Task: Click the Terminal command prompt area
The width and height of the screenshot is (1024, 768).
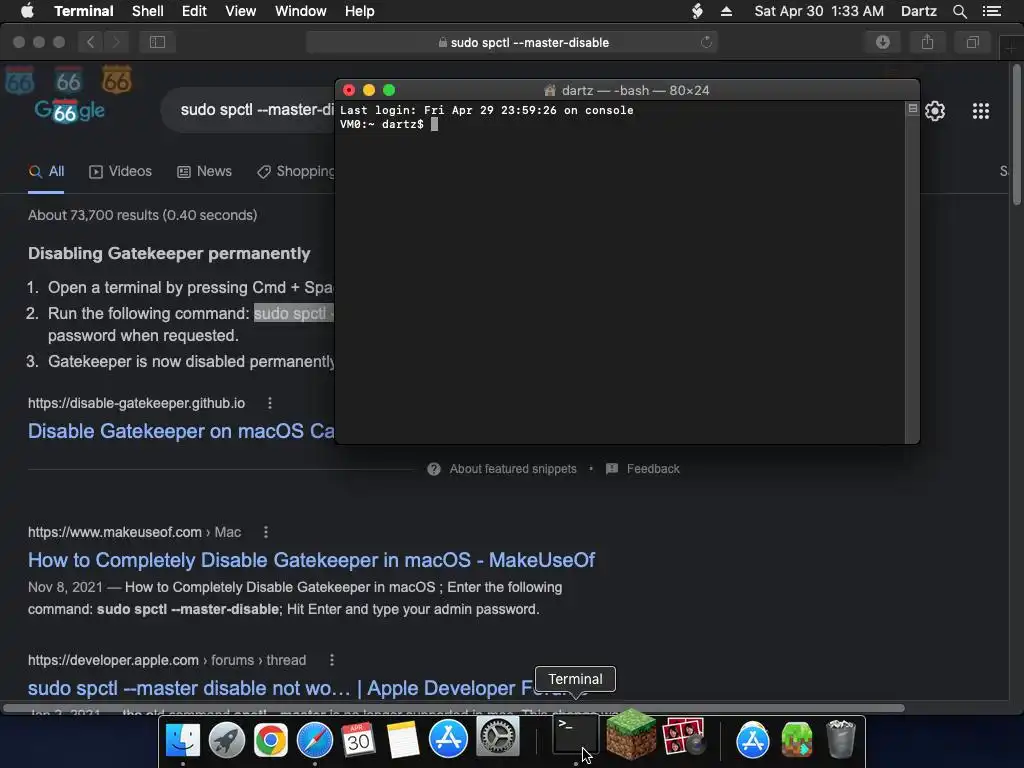Action: pos(620,274)
